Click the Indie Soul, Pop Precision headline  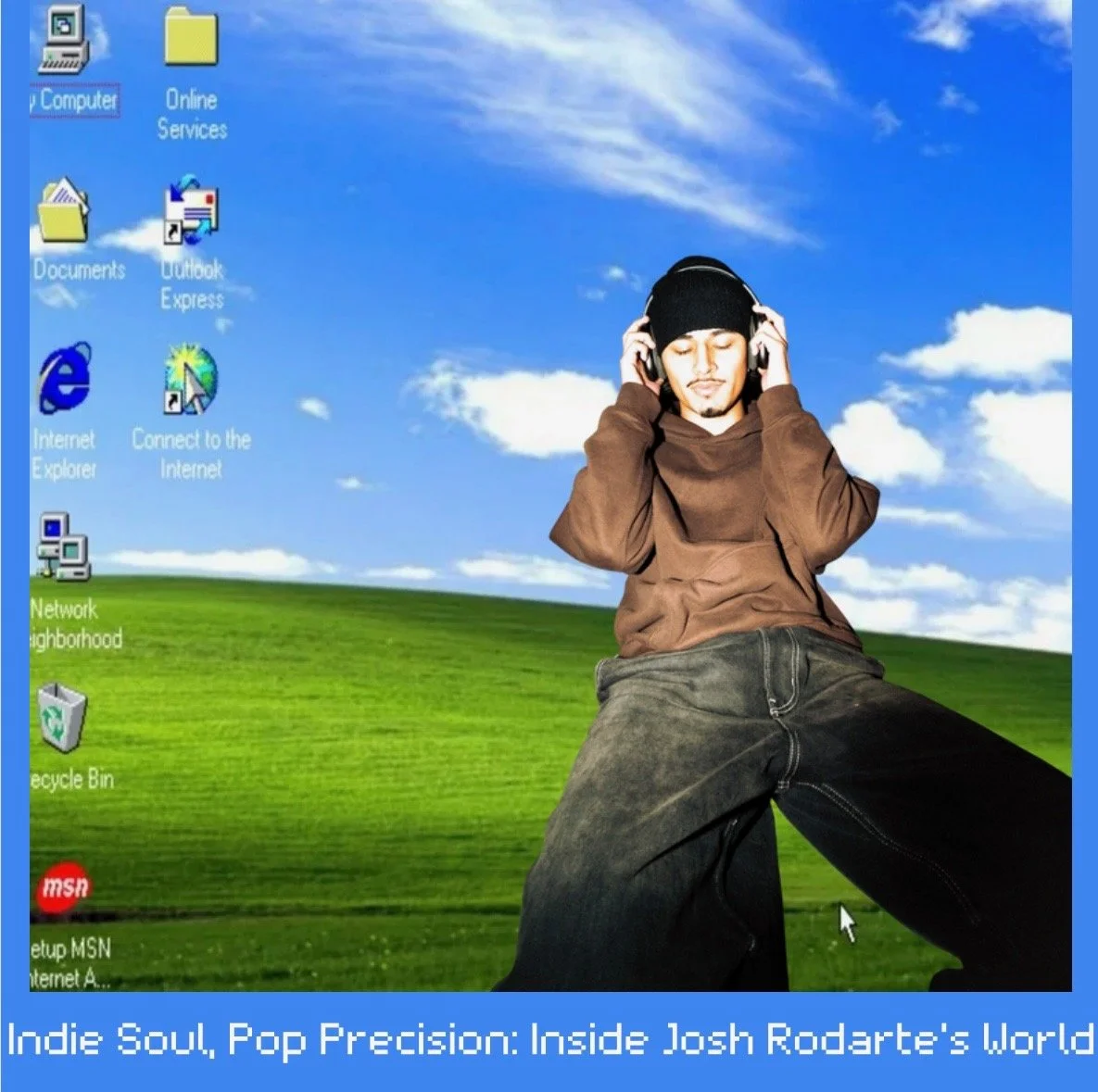pos(549,1040)
